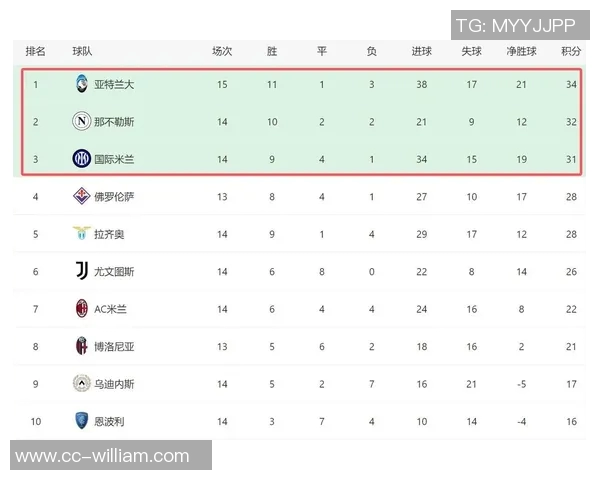Click the TG: MYYJJPP watermark label
Screen dimensions: 600x480
[x=515, y=25]
